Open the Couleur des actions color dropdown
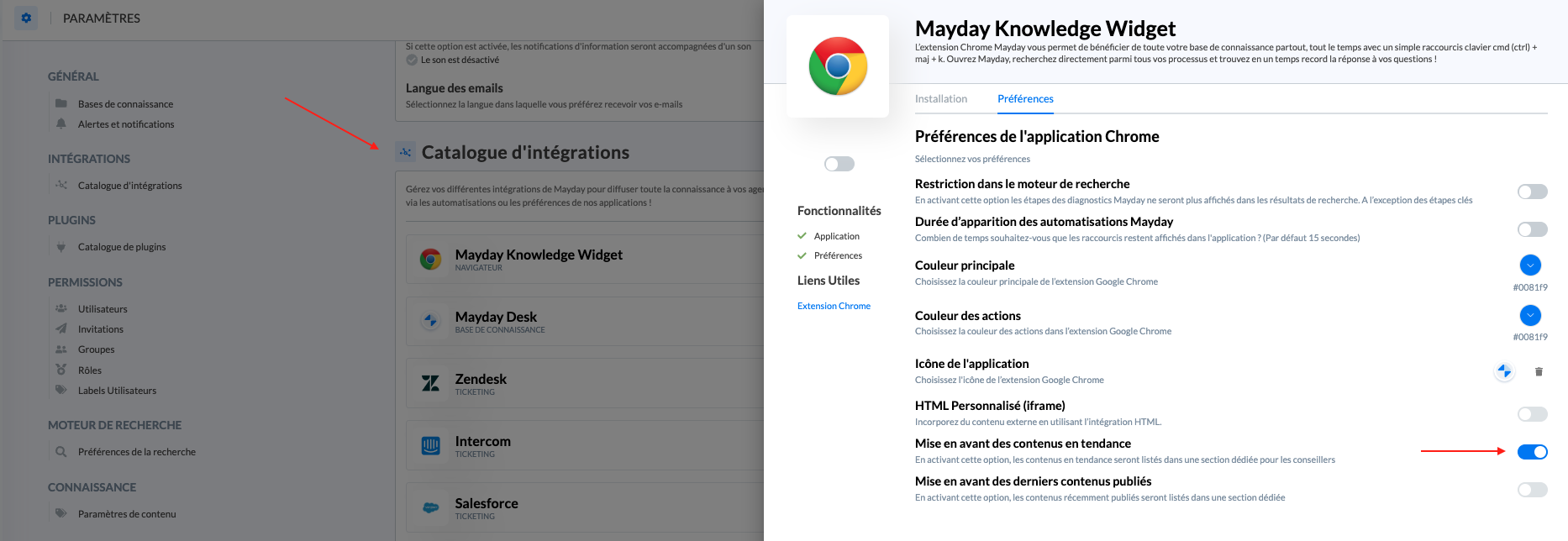 tap(1530, 316)
